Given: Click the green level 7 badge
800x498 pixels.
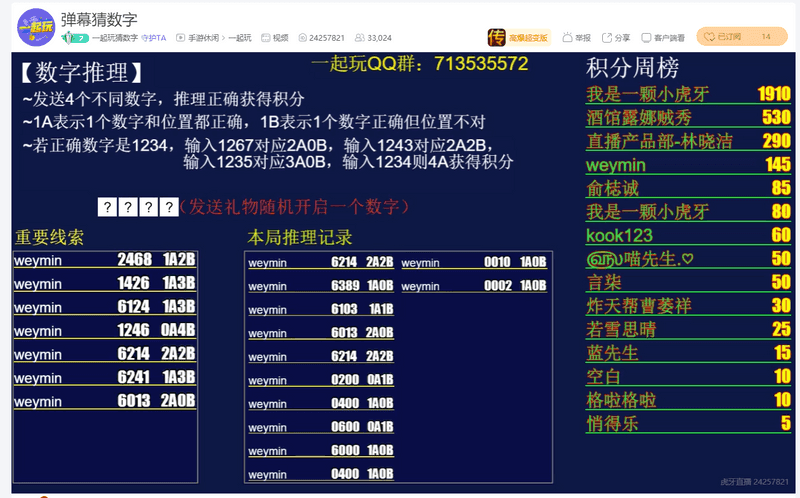Looking at the screenshot, I should pyautogui.click(x=72, y=38).
